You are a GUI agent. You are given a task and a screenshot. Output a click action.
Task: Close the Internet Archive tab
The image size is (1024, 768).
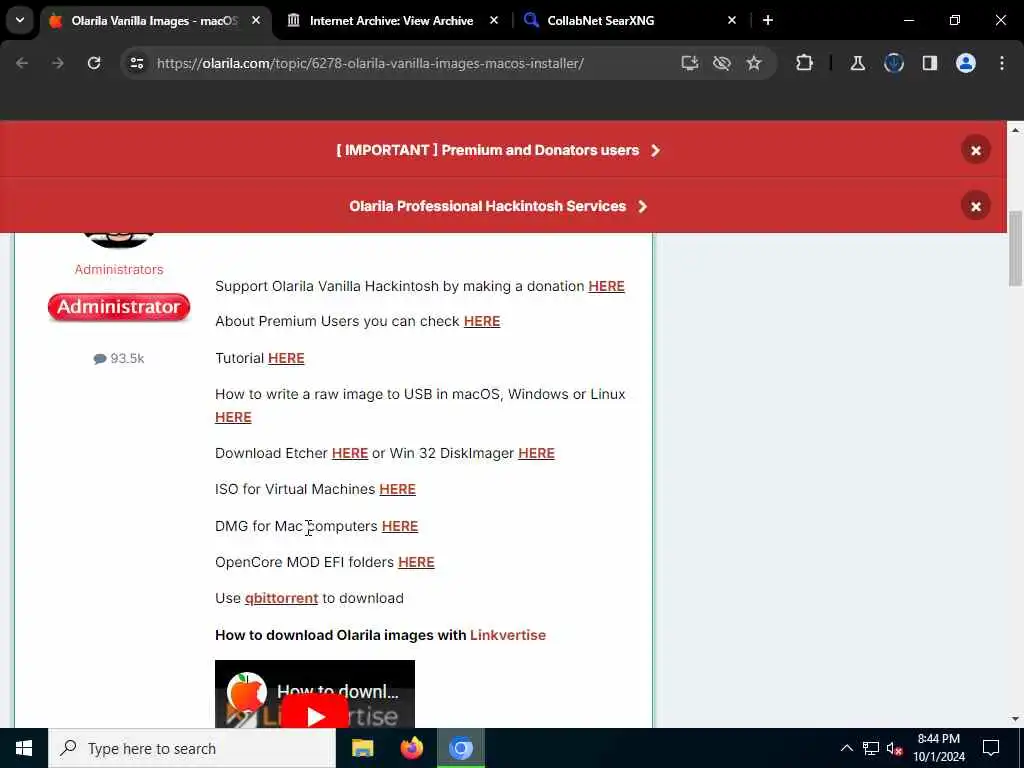[494, 21]
